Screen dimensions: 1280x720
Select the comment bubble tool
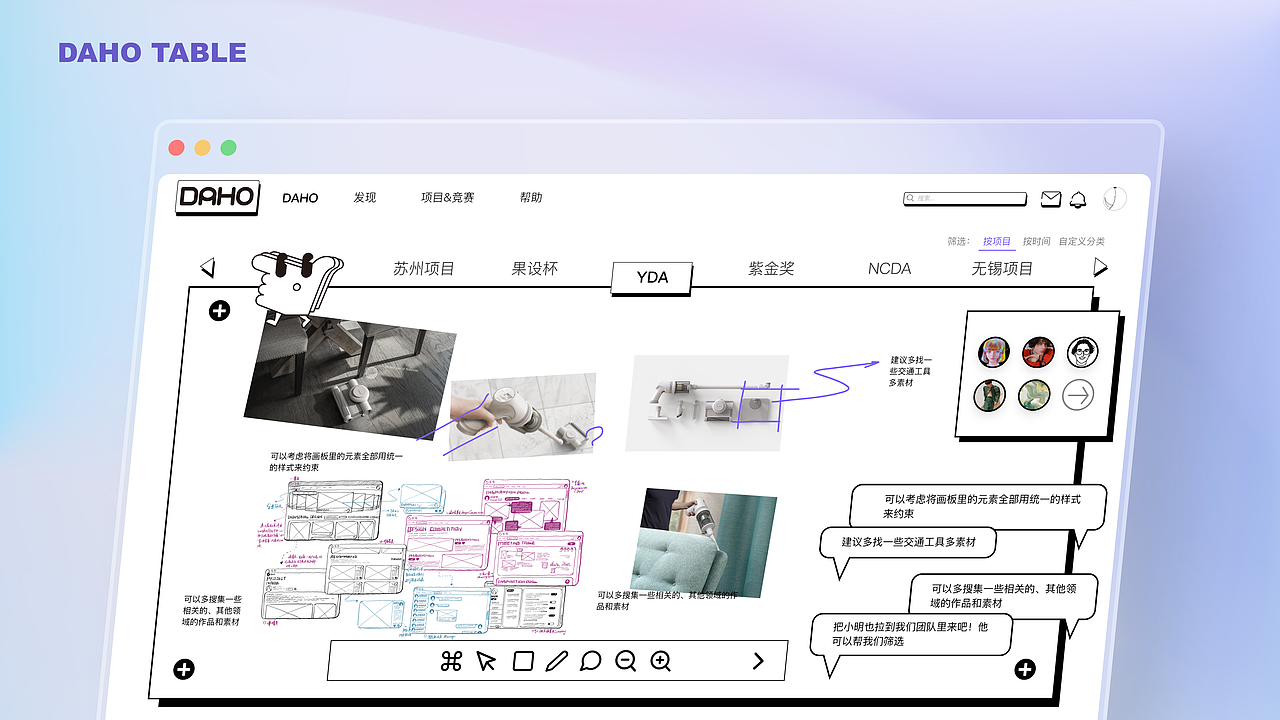pos(591,661)
